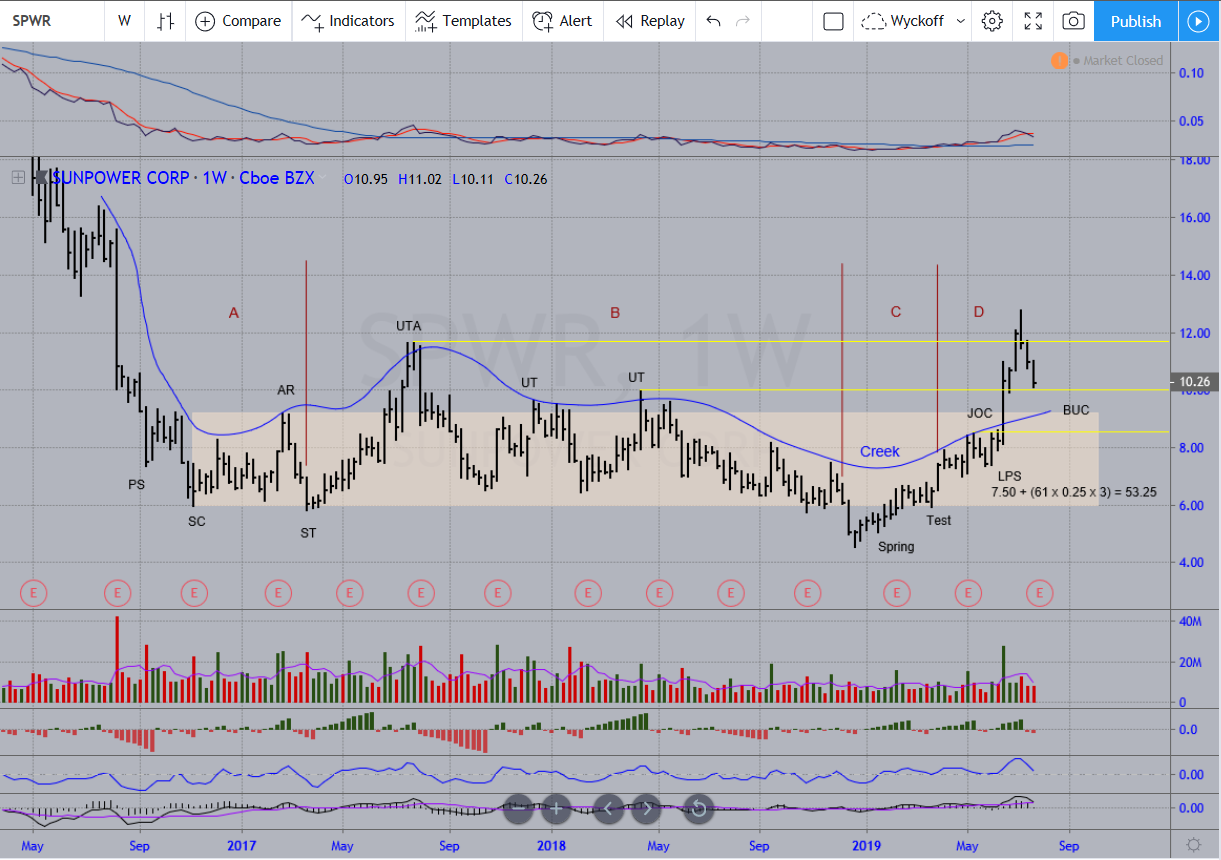Open the Indicators menu

pos(348,21)
